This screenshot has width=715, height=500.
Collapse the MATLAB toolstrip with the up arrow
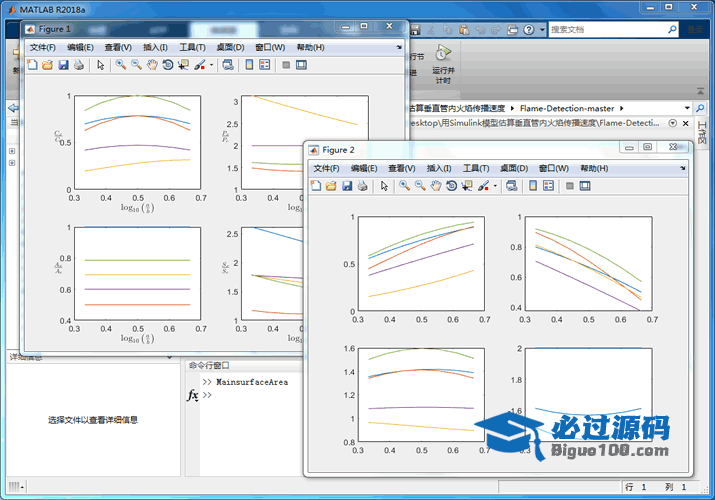point(700,91)
